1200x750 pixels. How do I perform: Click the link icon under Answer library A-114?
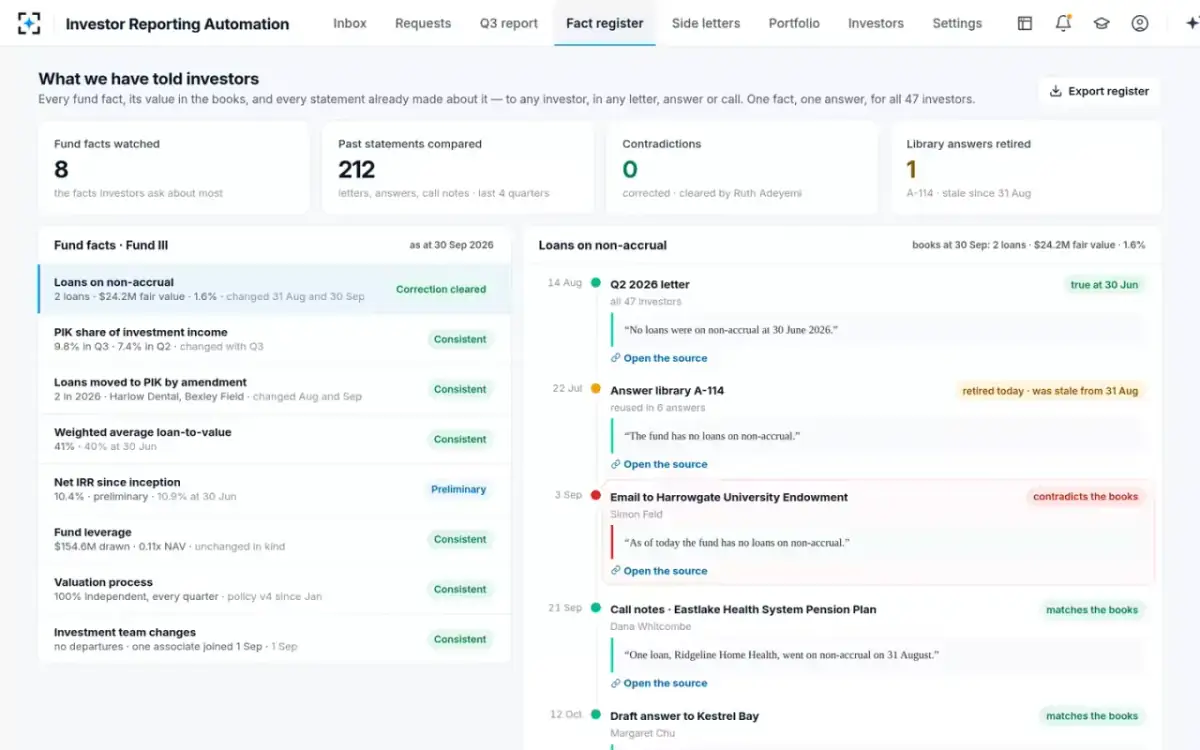point(615,464)
